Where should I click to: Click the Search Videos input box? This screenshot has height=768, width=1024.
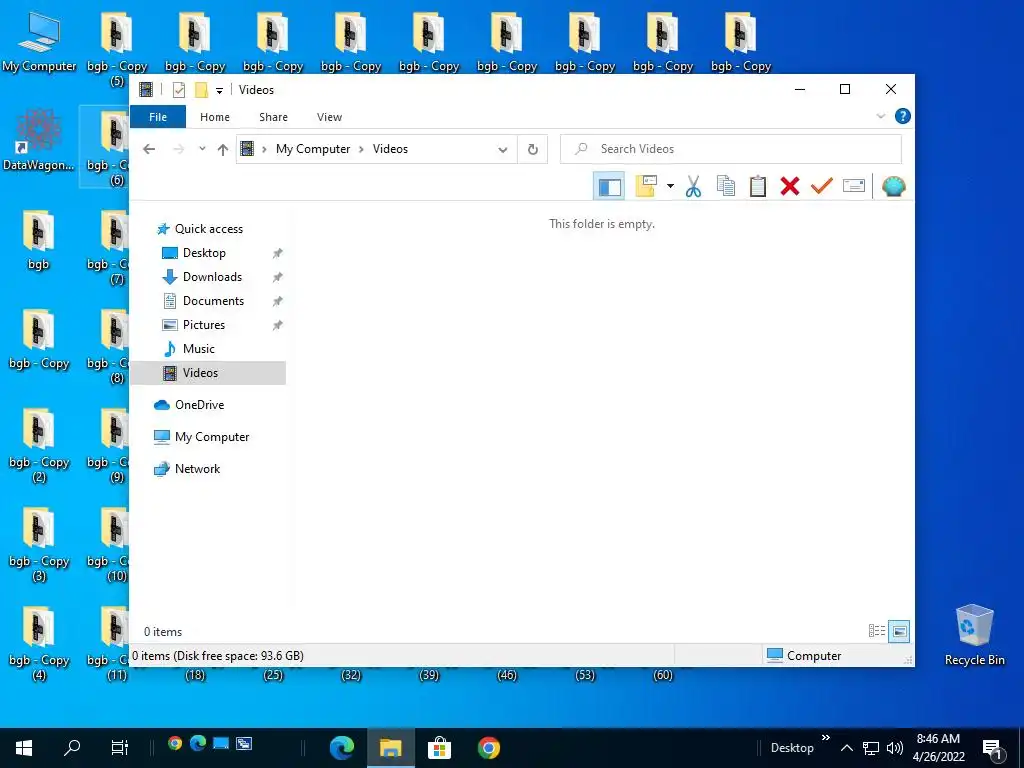point(731,149)
